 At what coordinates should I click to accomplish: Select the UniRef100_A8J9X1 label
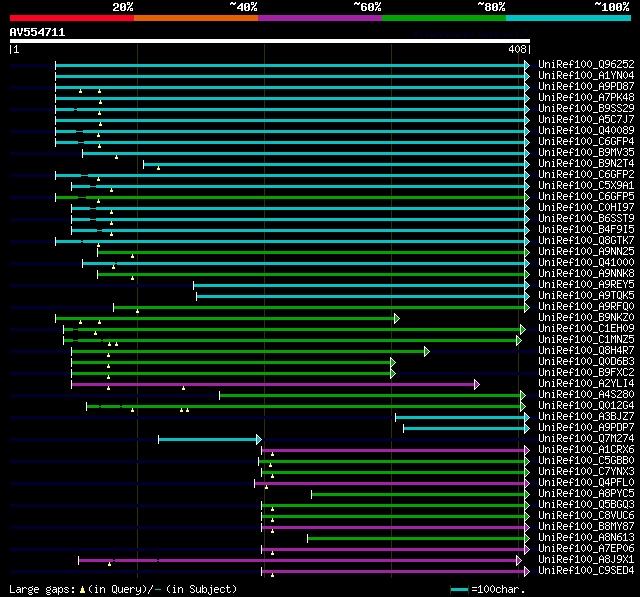click(x=586, y=560)
